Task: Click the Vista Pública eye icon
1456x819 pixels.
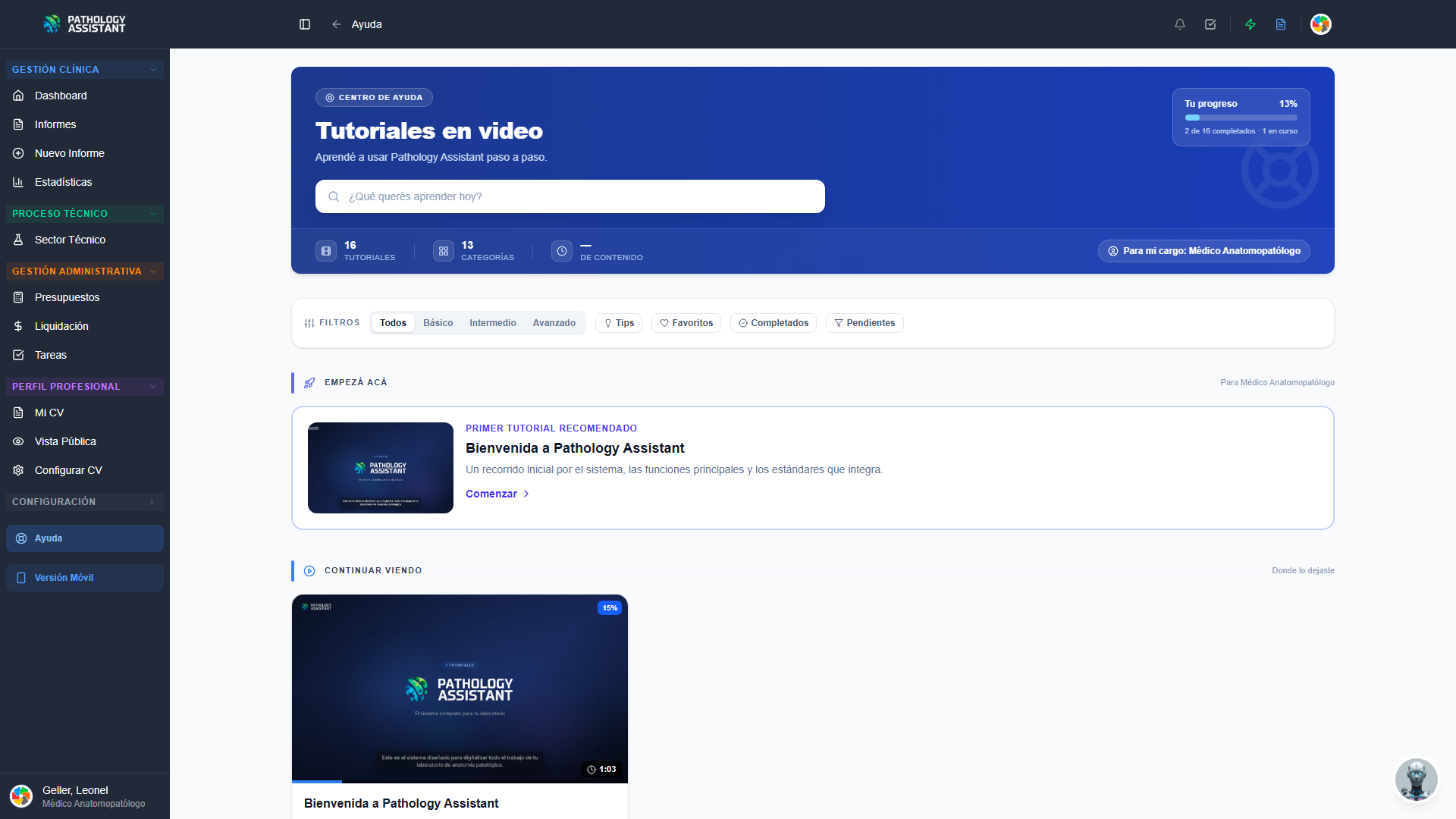Action: point(18,441)
